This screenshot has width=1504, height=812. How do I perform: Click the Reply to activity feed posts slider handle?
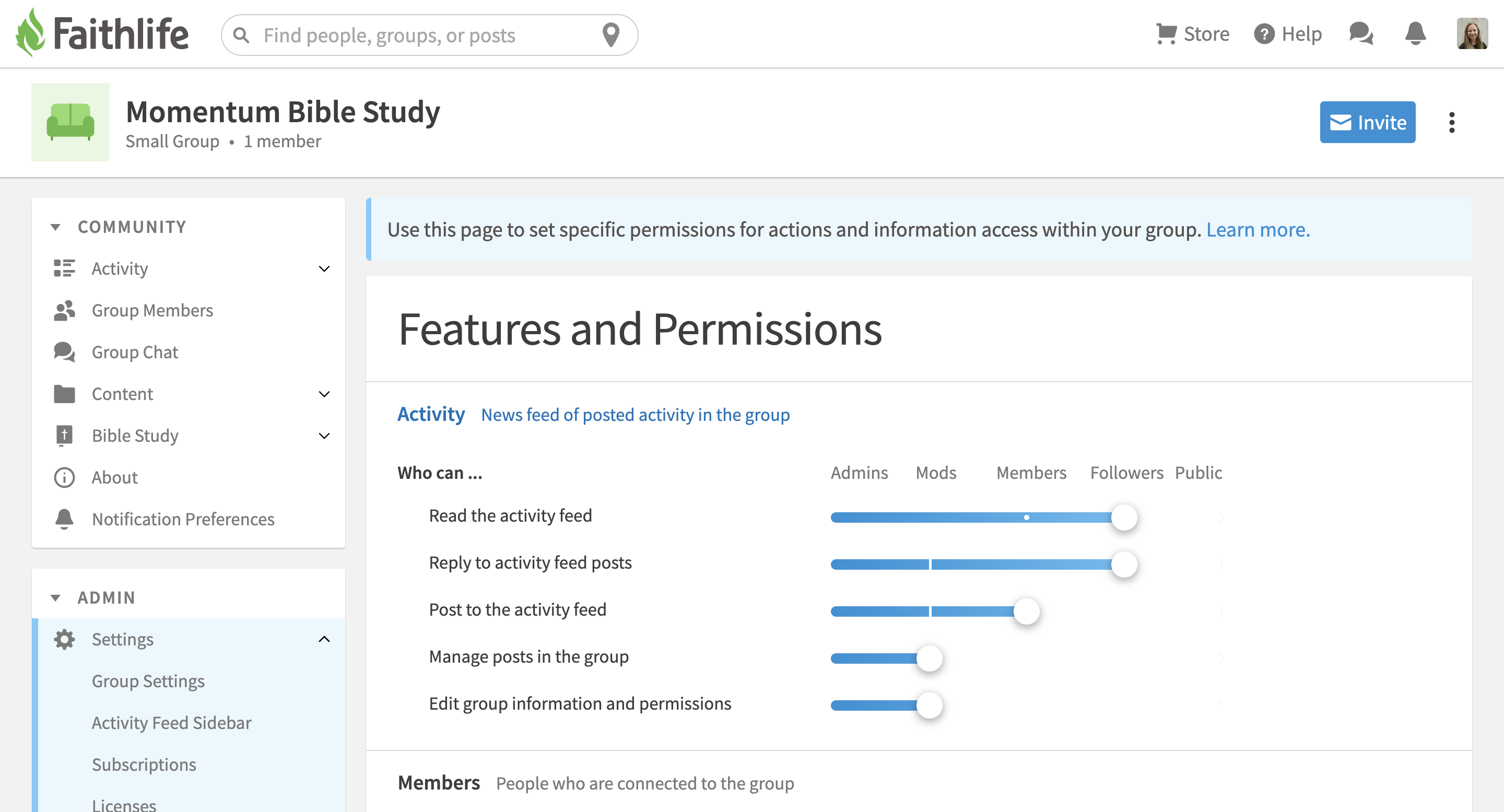[1124, 564]
